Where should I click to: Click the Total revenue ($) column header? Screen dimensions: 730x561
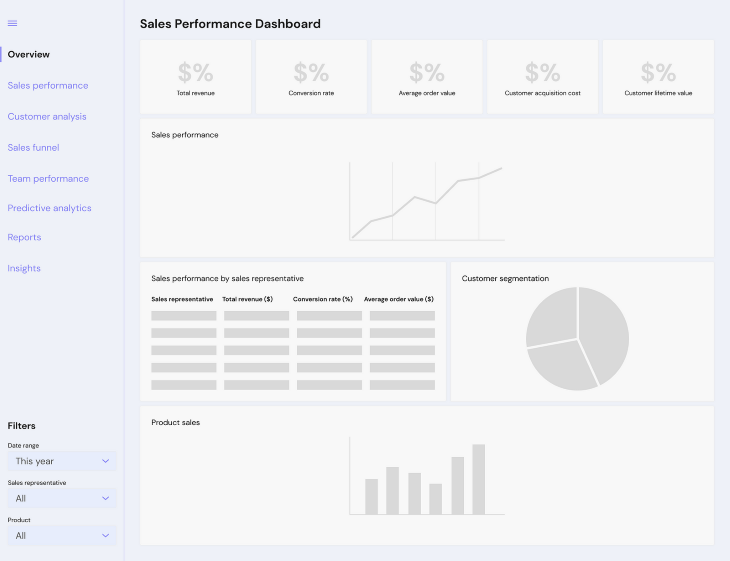pos(247,299)
